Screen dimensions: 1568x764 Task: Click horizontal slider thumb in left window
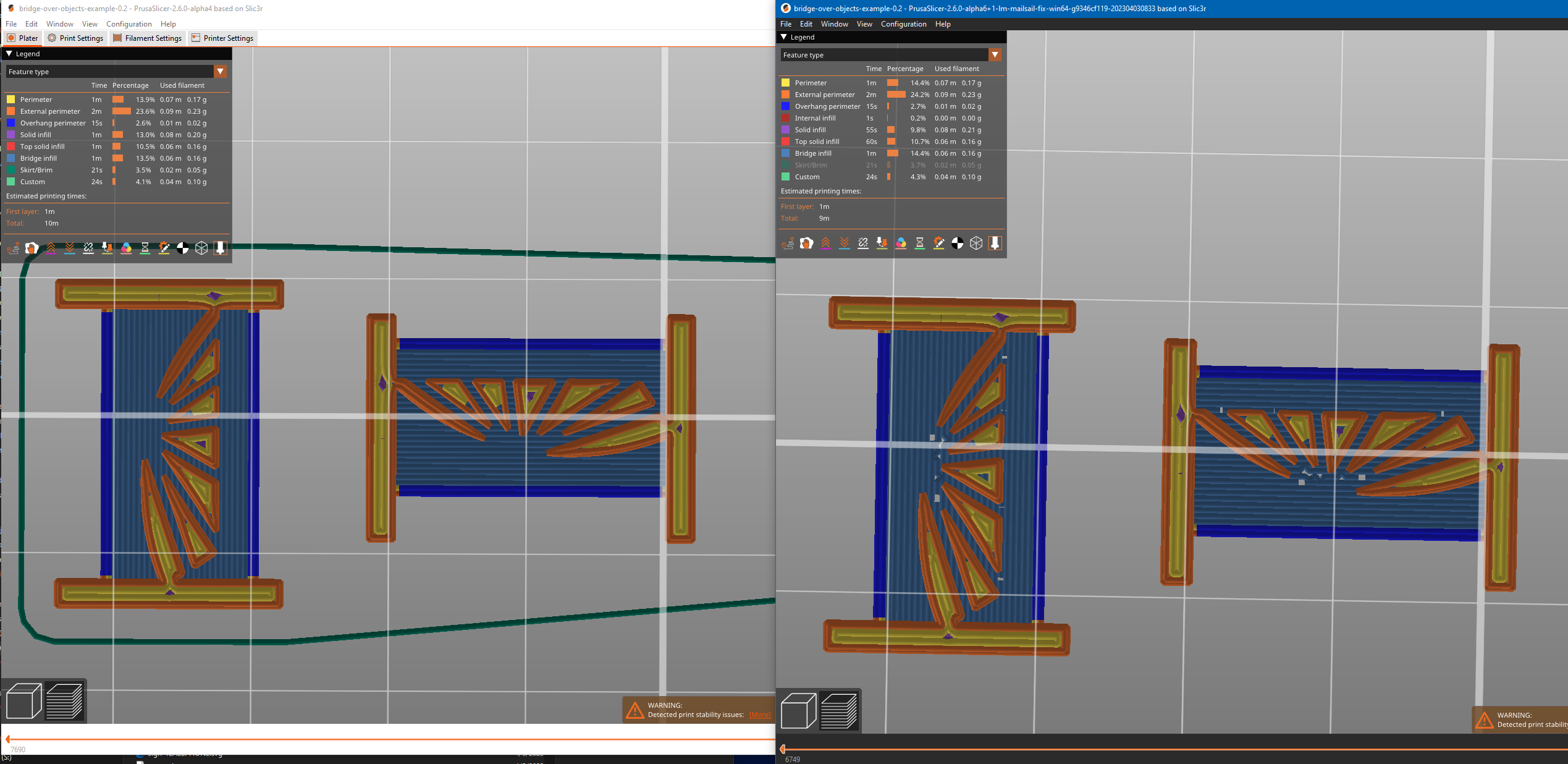(x=8, y=739)
